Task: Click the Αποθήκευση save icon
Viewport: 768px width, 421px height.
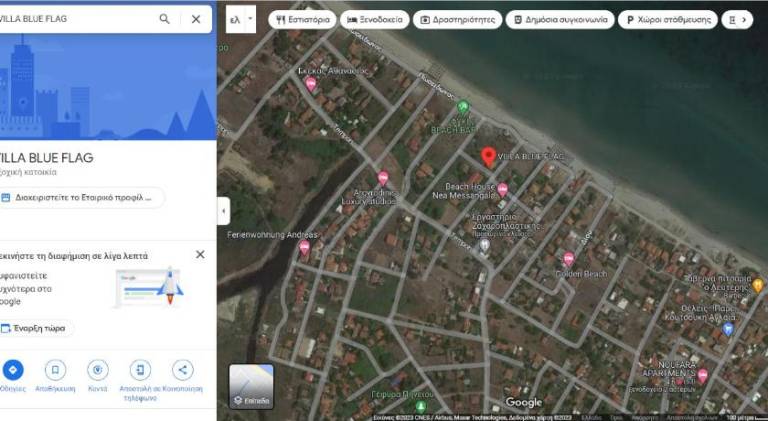Action: pyautogui.click(x=55, y=370)
